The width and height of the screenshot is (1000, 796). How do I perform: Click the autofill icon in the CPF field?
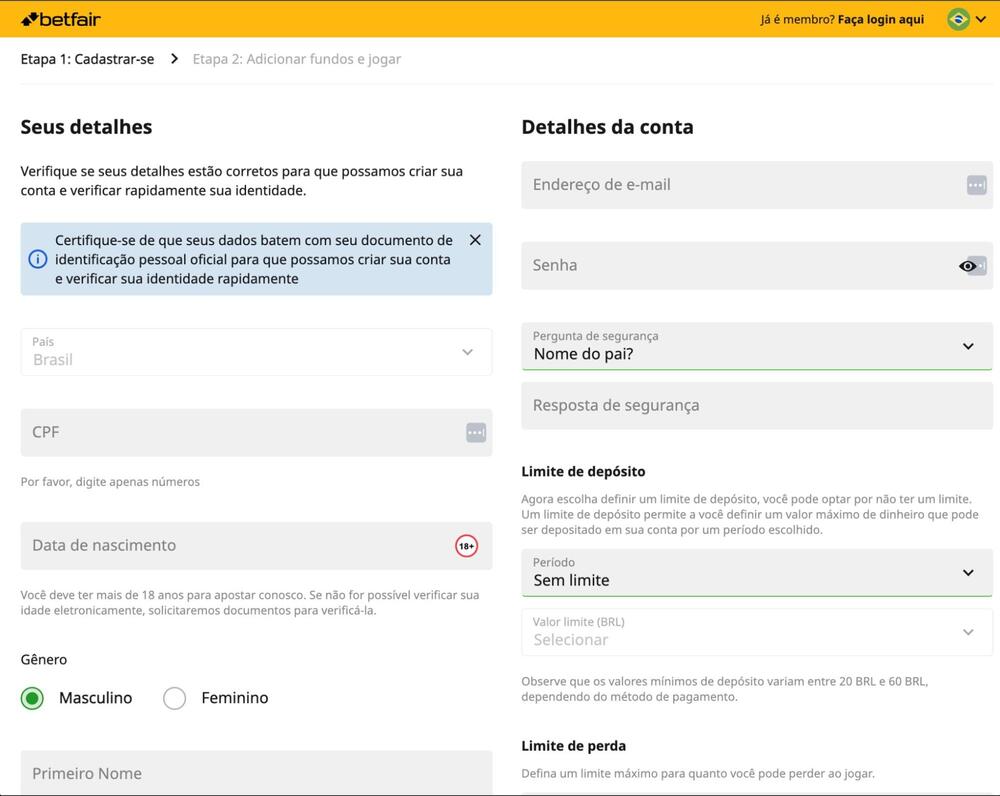pyautogui.click(x=476, y=432)
